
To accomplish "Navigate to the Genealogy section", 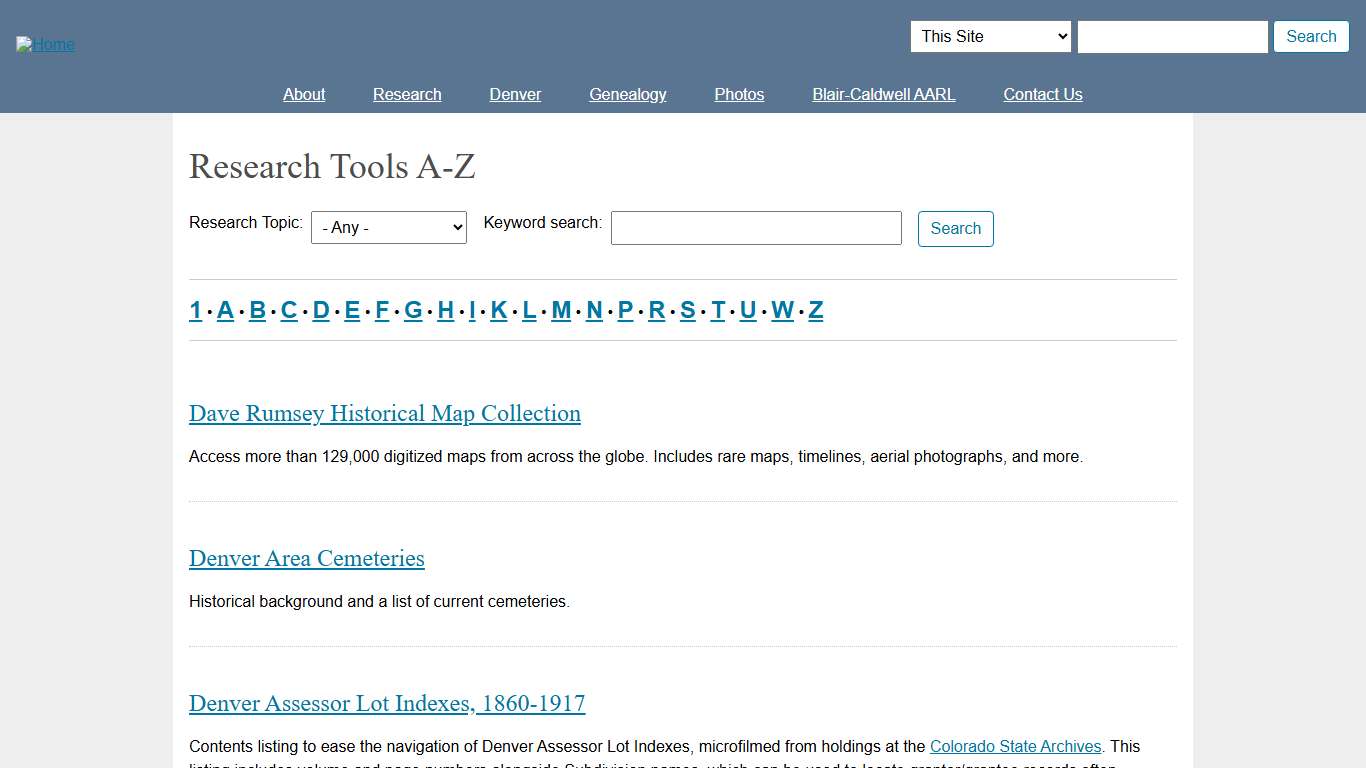I will 627,94.
